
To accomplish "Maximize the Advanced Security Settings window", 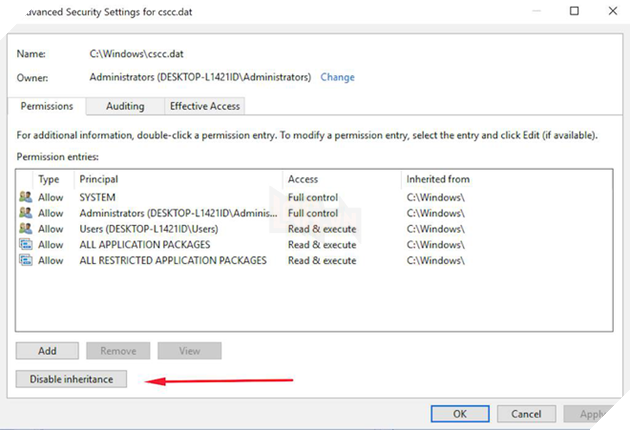I will 574,11.
